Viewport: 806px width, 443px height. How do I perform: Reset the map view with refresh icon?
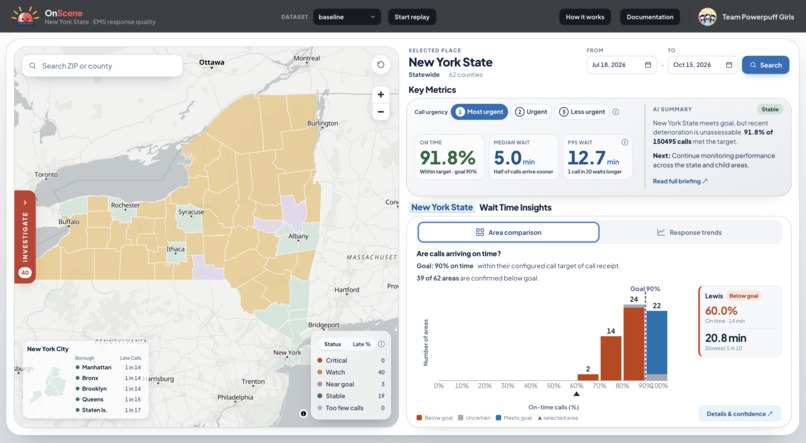[380, 65]
